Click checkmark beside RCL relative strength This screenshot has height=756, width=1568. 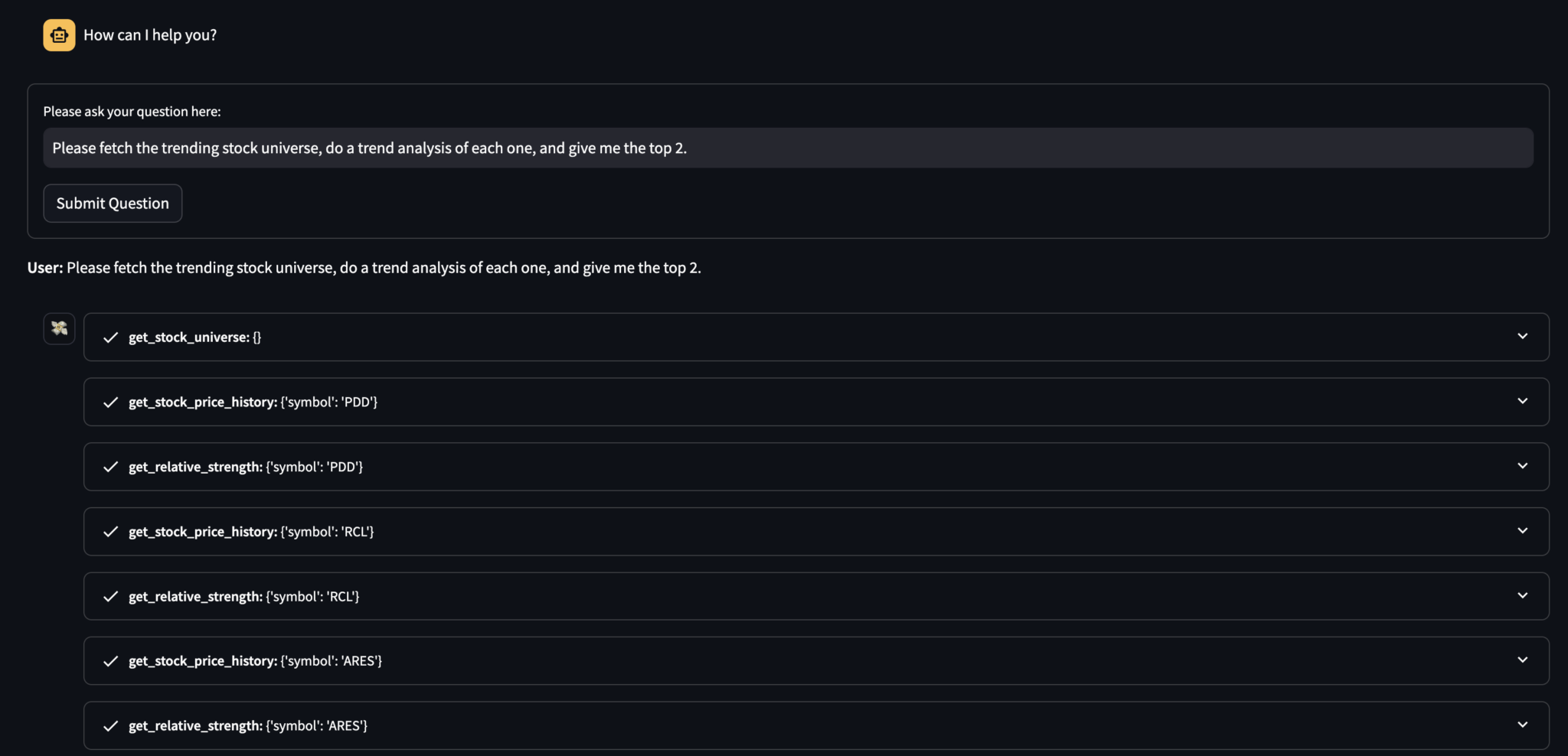tap(110, 597)
